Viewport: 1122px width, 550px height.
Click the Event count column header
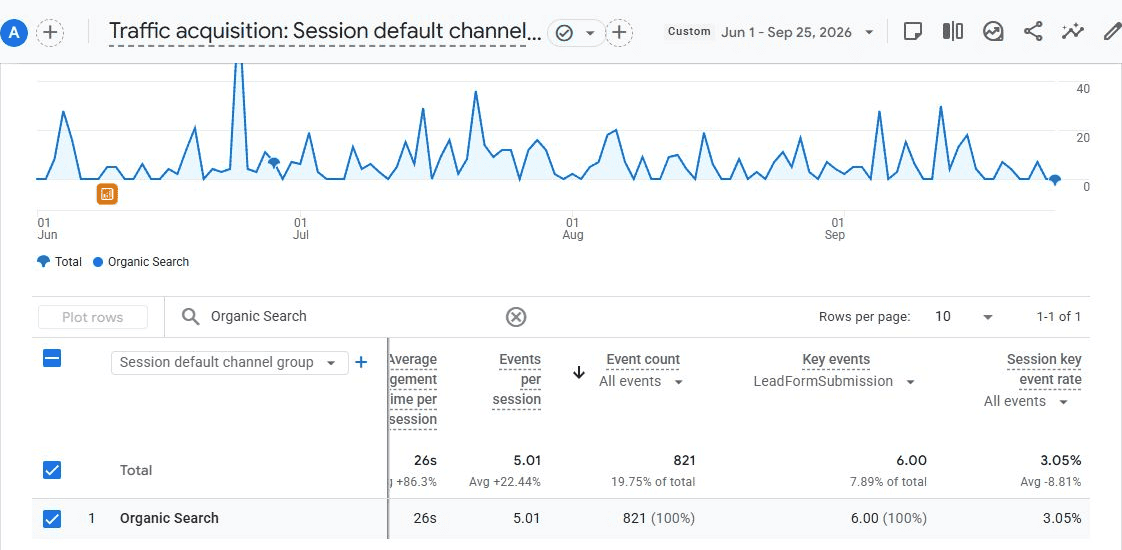click(643, 360)
